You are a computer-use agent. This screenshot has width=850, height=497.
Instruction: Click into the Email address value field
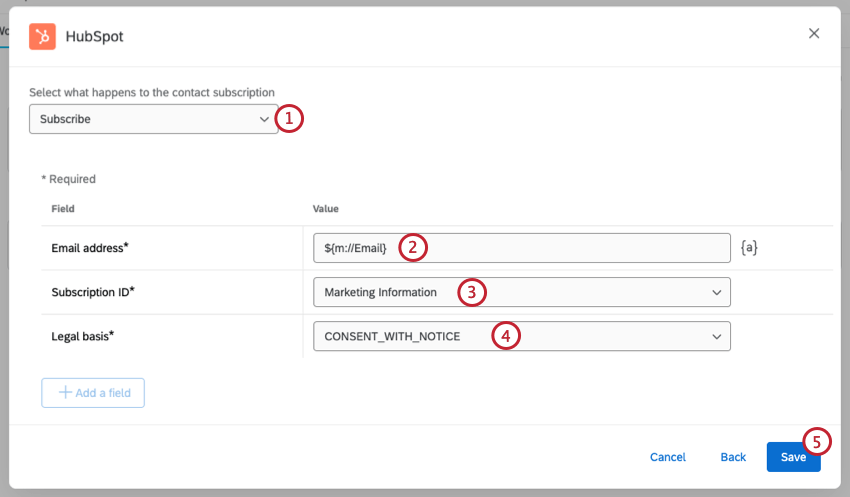point(560,248)
